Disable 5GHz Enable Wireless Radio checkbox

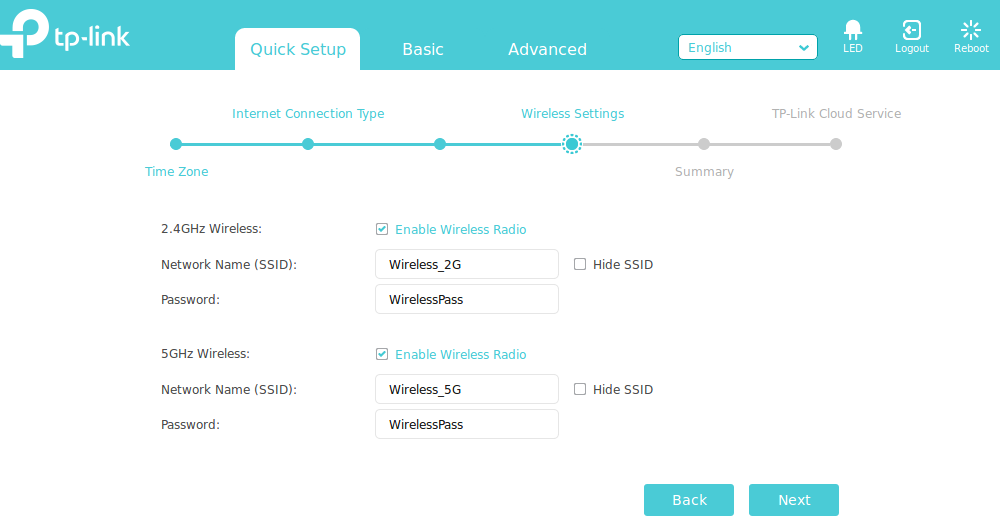[x=382, y=354]
